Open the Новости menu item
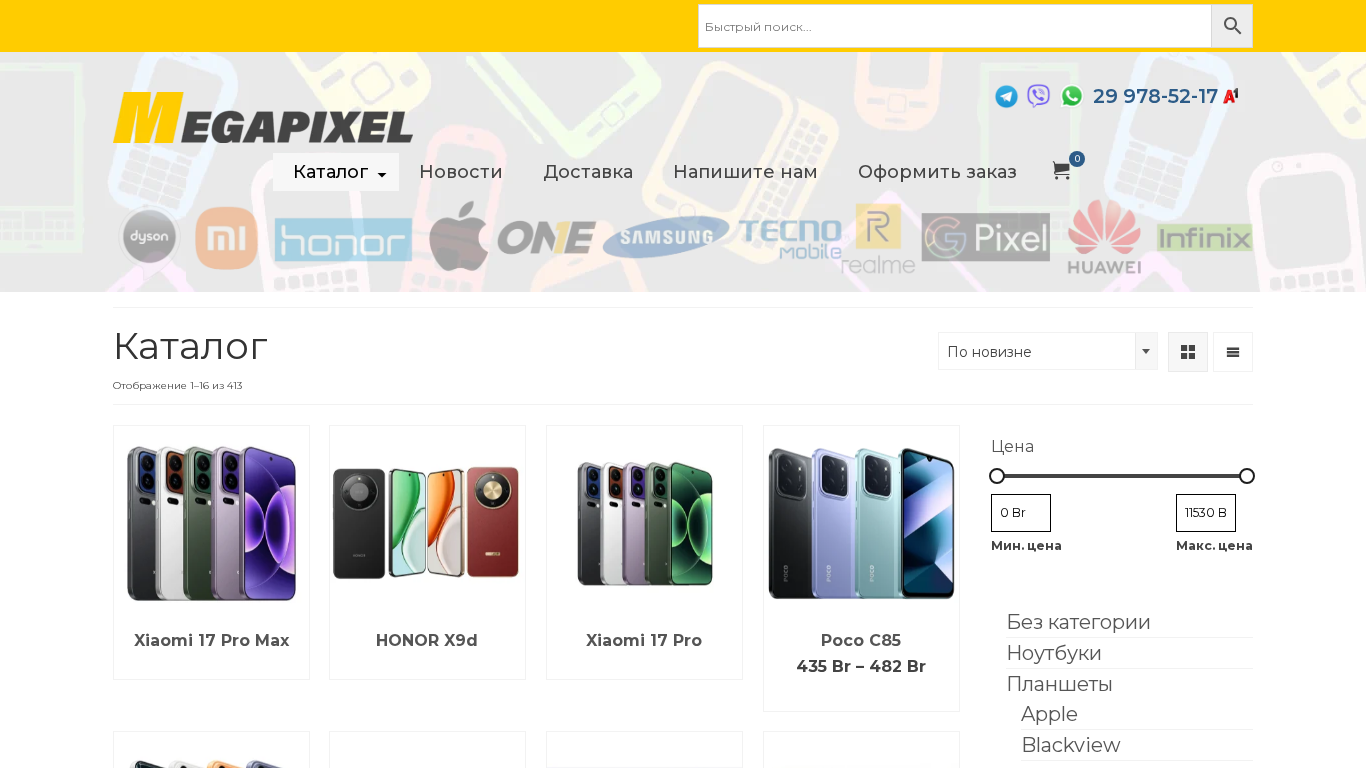This screenshot has height=768, width=1366. tap(461, 172)
